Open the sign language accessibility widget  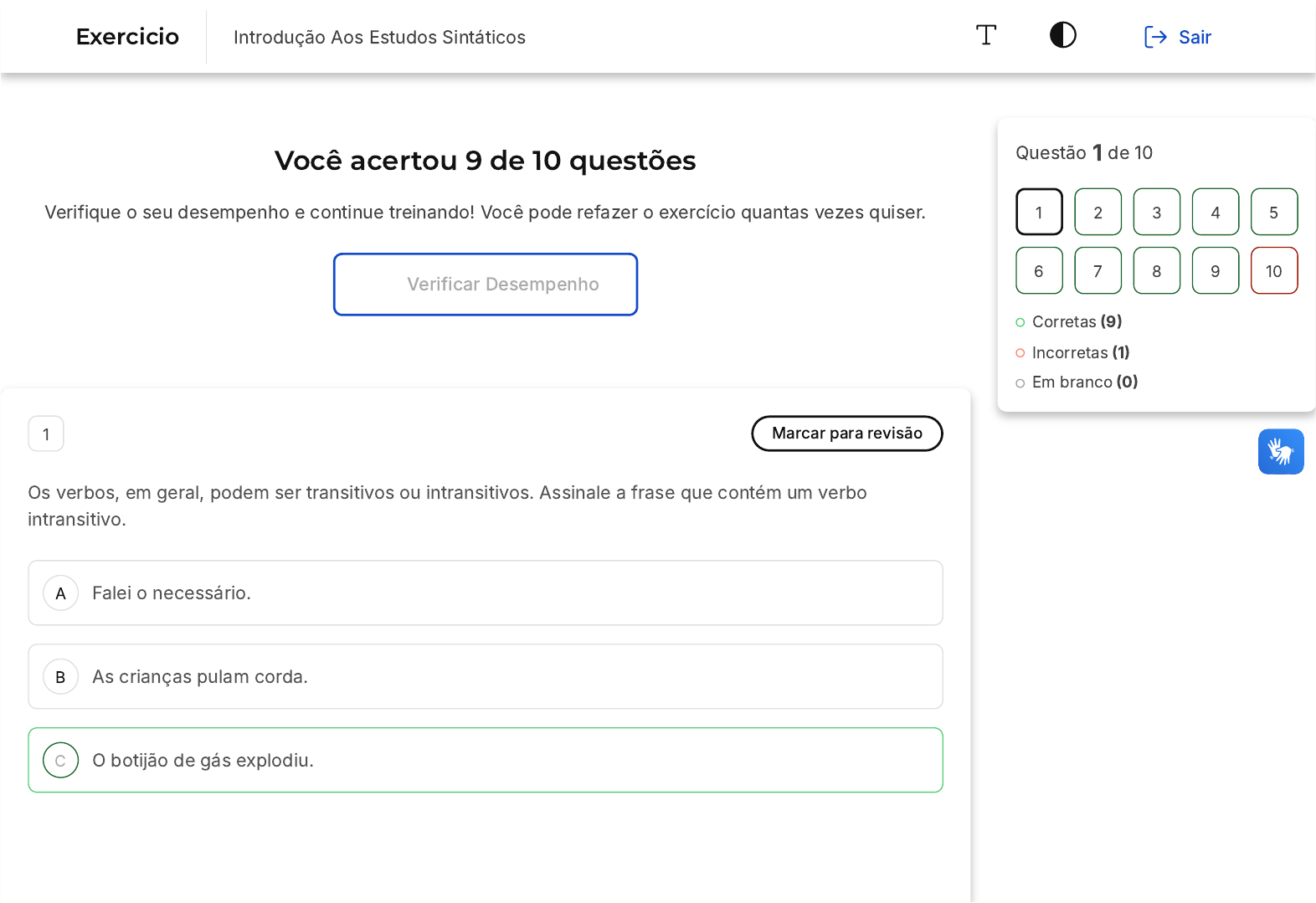pos(1280,452)
